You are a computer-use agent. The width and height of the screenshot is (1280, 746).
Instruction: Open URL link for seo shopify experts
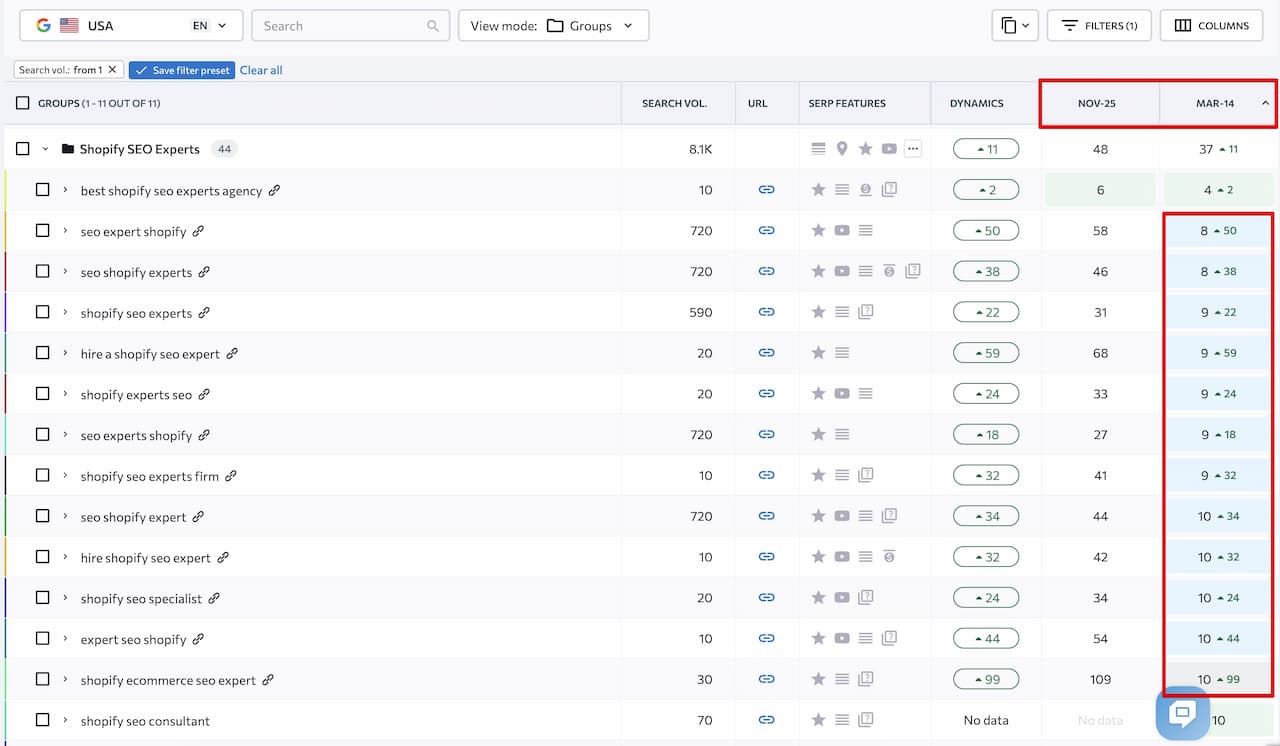coord(766,272)
